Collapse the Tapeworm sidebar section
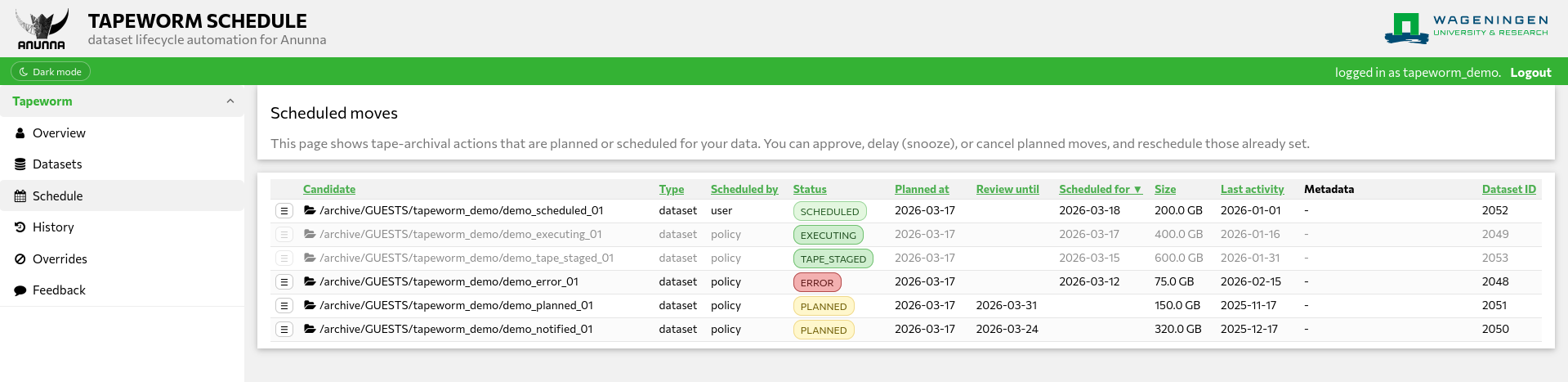 click(x=230, y=101)
